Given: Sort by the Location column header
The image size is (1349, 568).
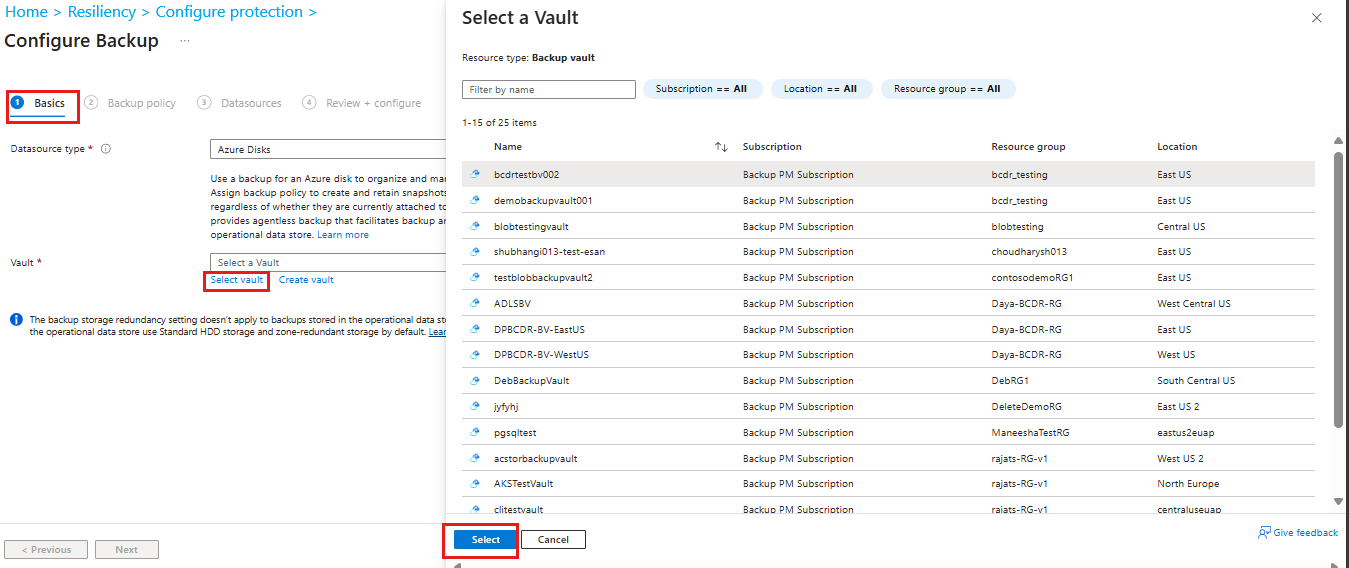Looking at the screenshot, I should tap(1177, 147).
